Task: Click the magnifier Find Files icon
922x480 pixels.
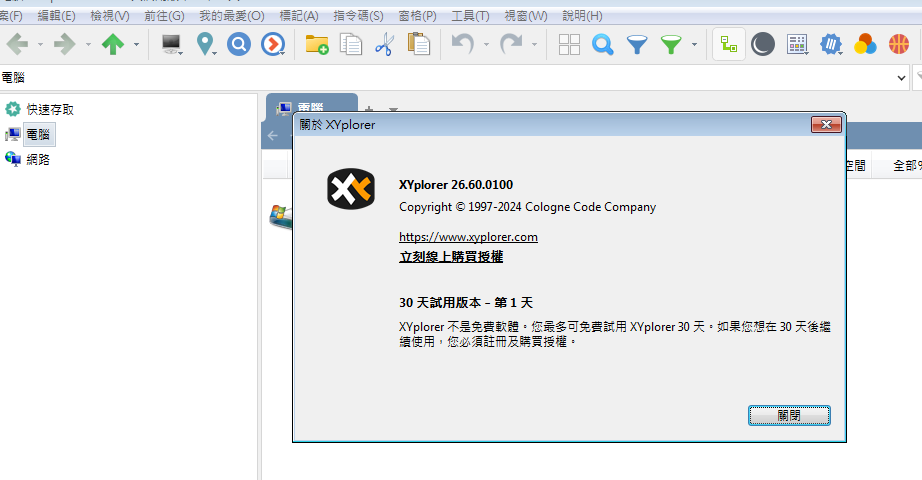Action: [602, 44]
